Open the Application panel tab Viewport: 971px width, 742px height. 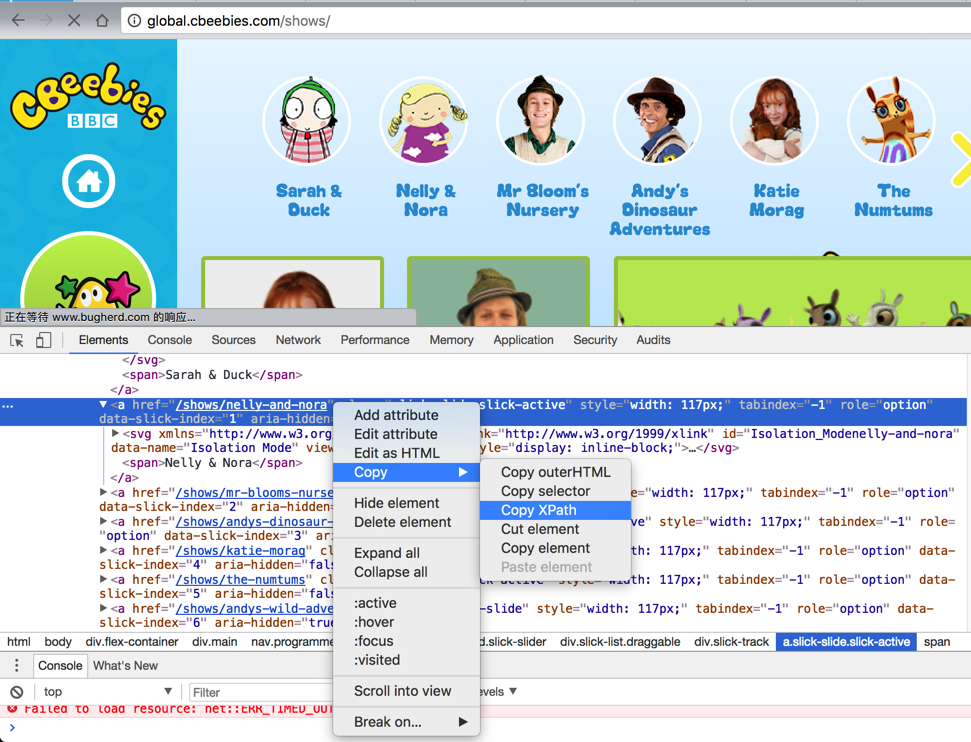[523, 340]
